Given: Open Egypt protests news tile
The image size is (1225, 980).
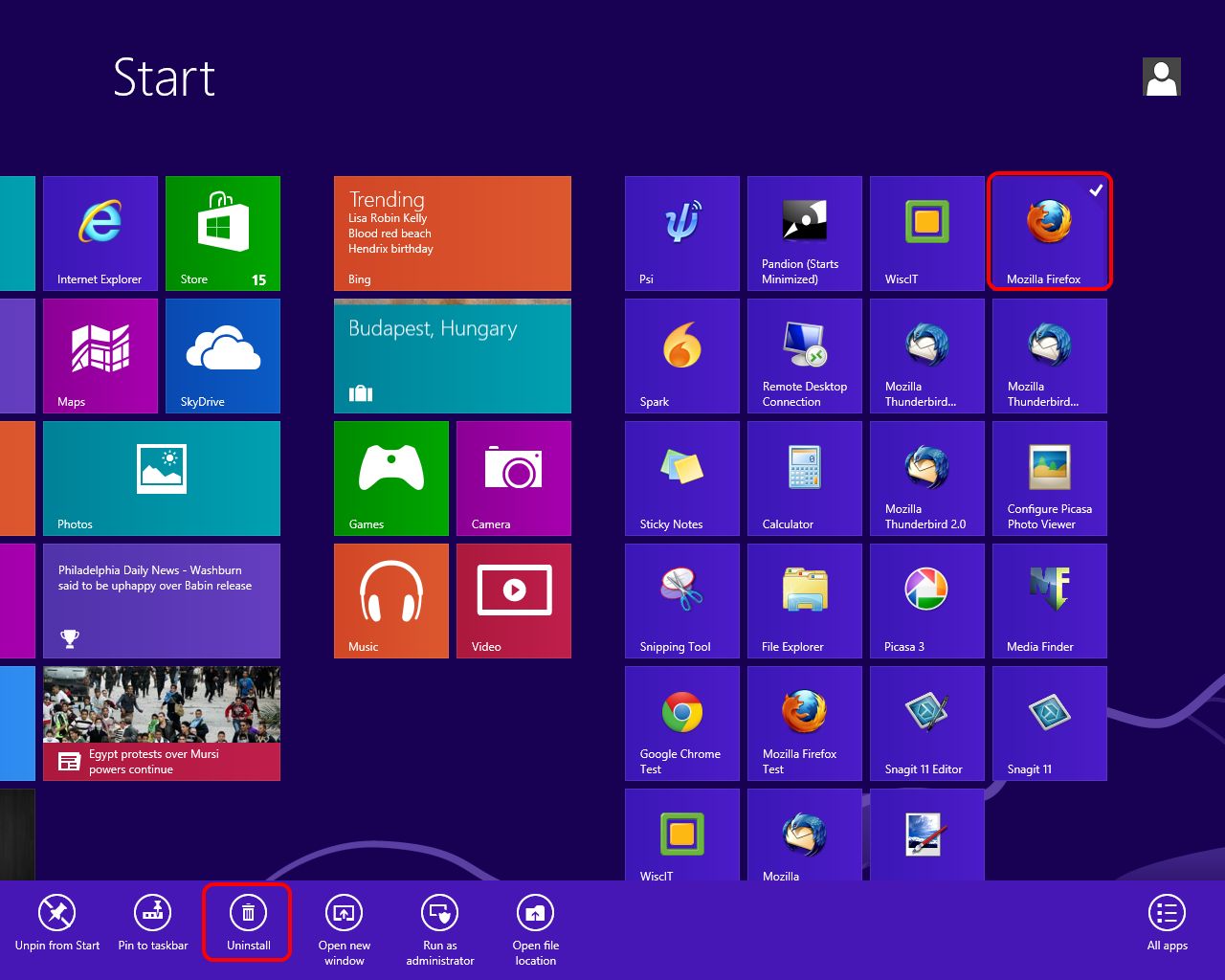Looking at the screenshot, I should tap(162, 724).
